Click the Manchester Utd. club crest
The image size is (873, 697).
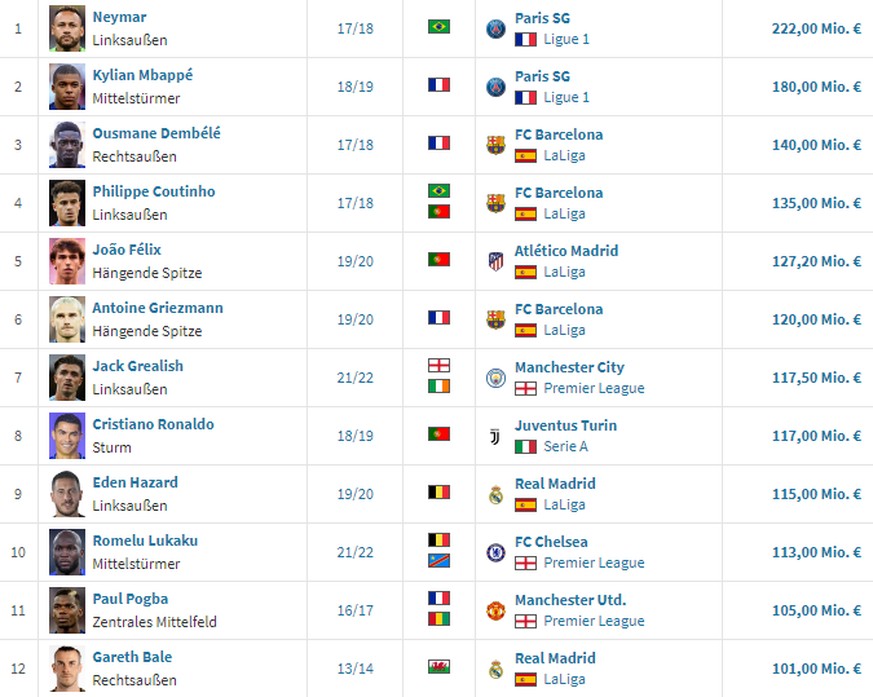pos(495,610)
